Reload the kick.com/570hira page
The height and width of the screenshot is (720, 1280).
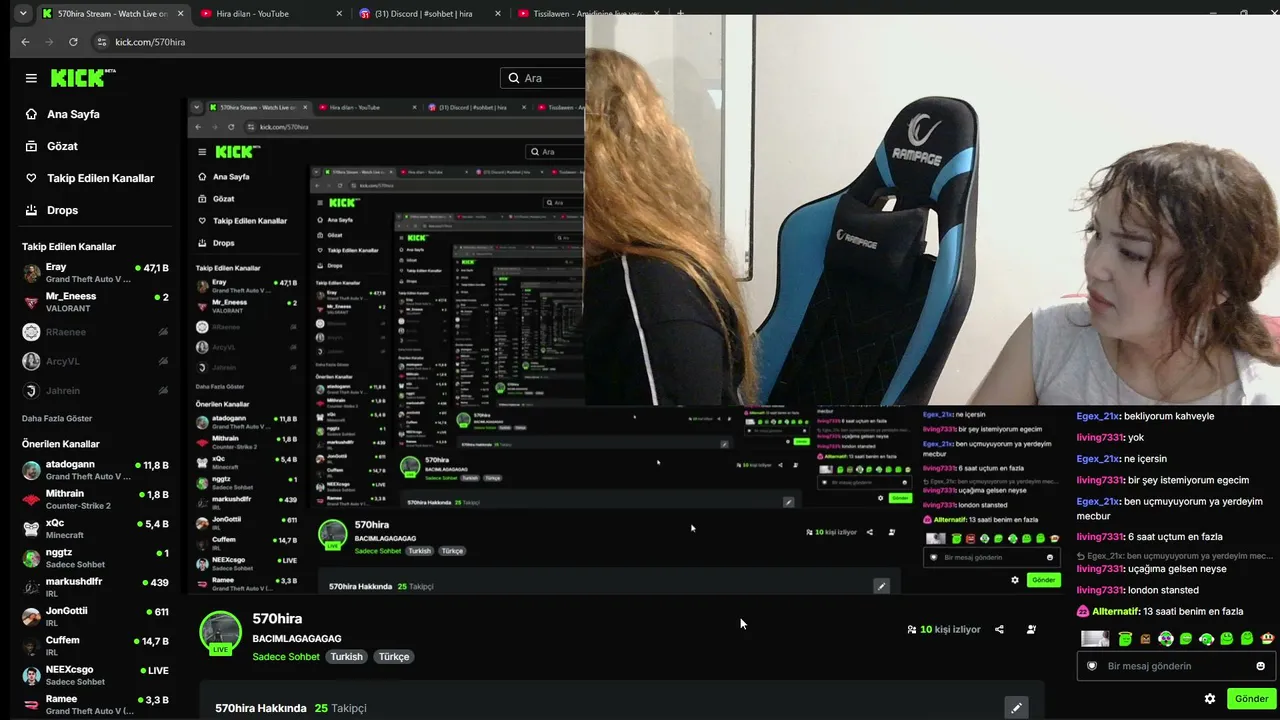[x=73, y=42]
